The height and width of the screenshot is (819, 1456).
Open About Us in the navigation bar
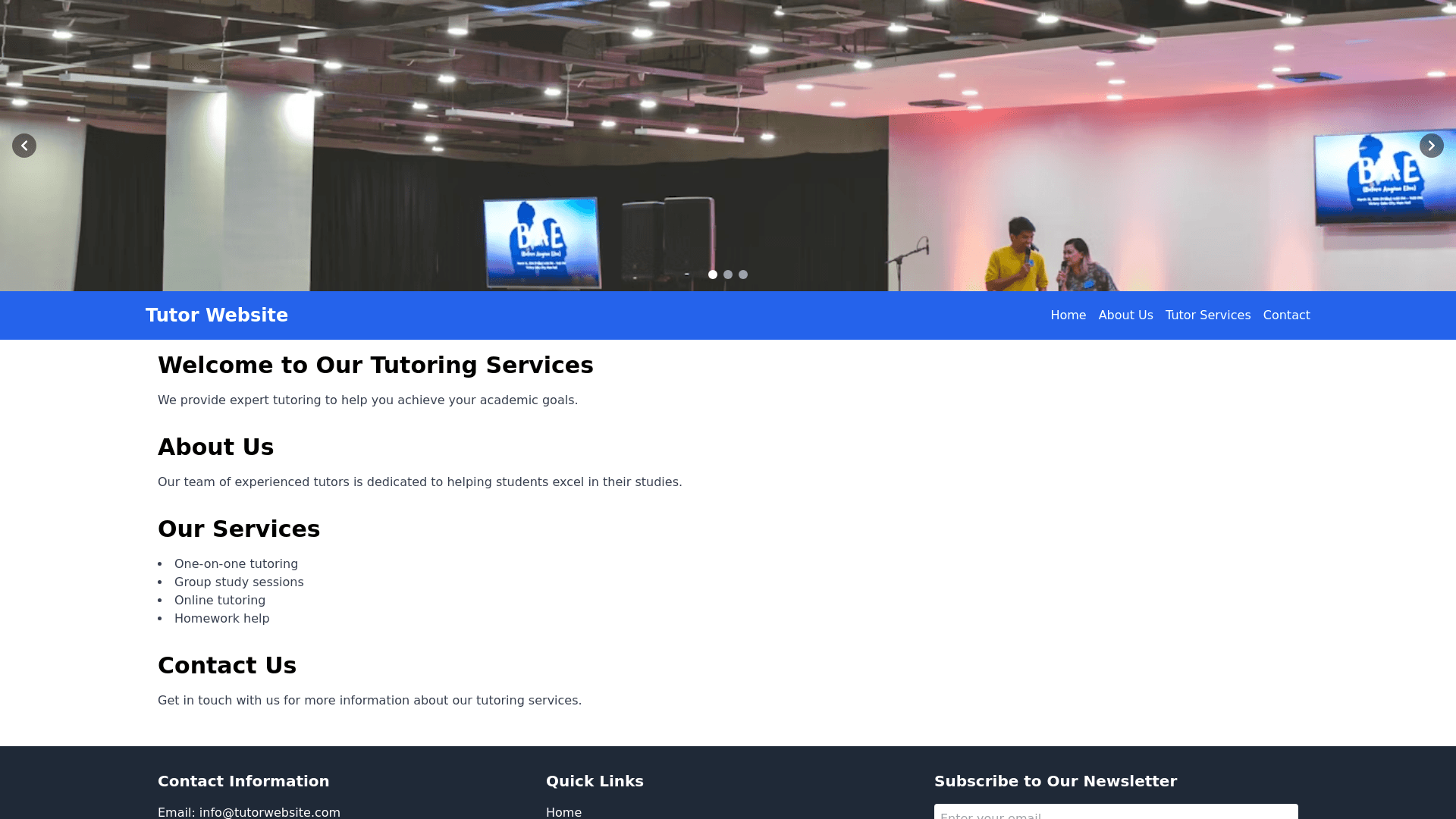pos(1125,315)
